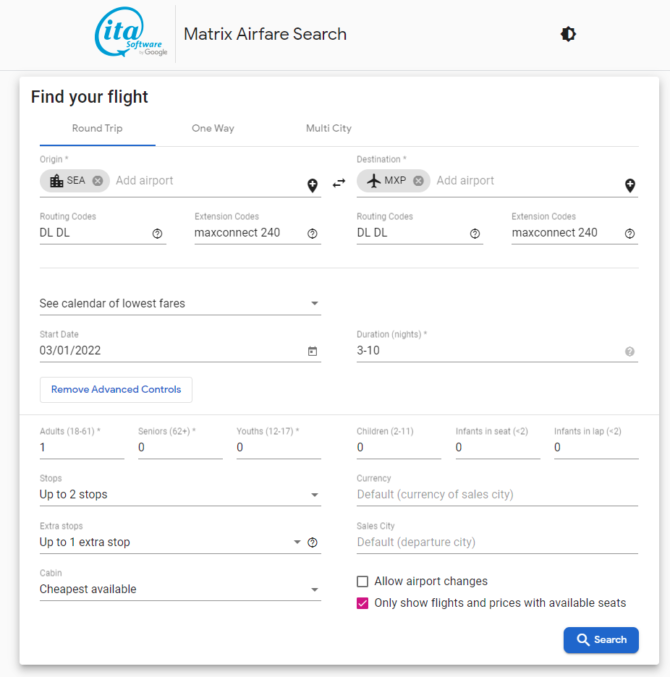The width and height of the screenshot is (670, 677).
Task: Open the Sales City field
Action: (x=497, y=542)
